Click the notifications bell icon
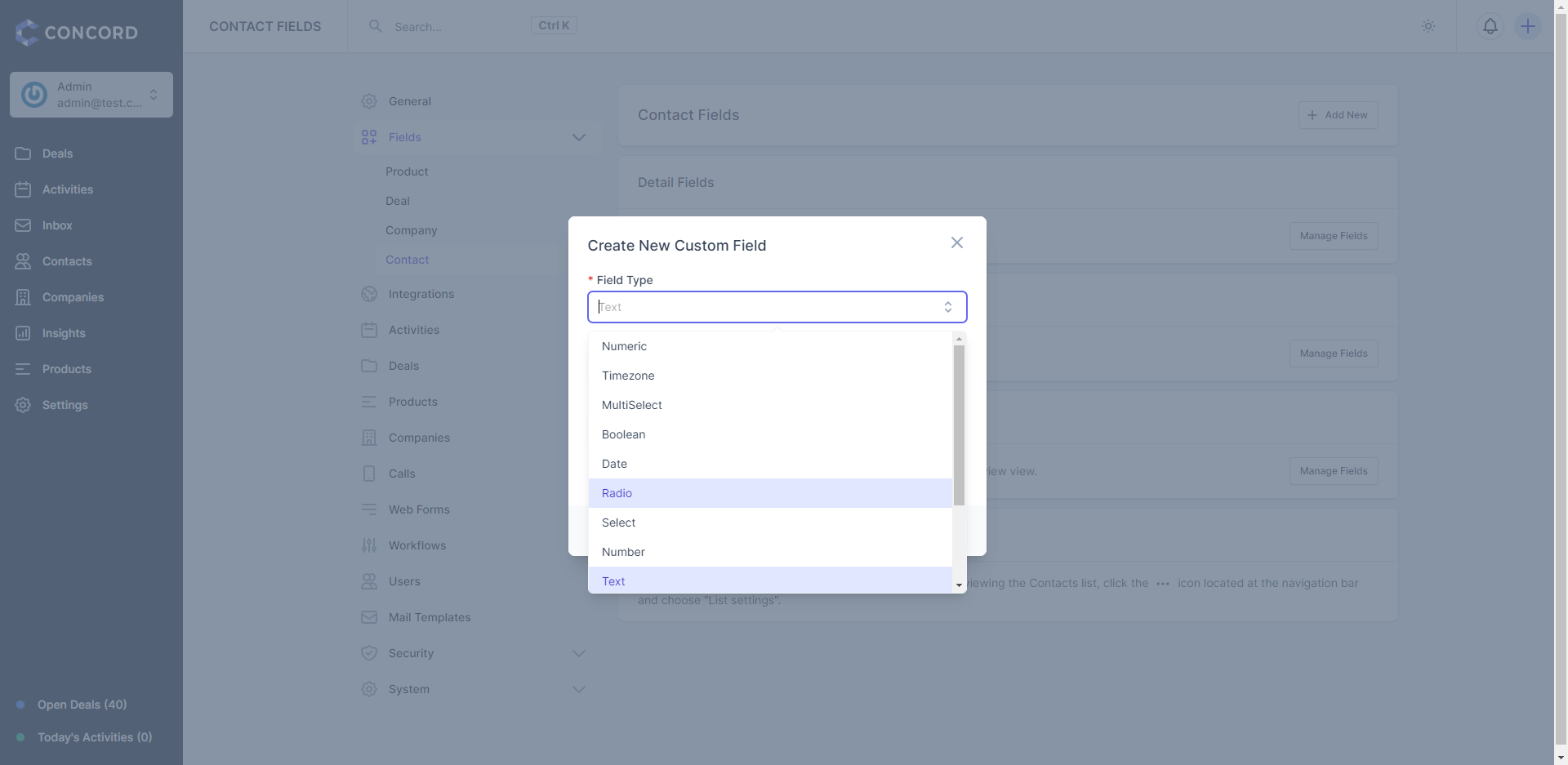Screen dimensions: 1568x765 click(1490, 26)
